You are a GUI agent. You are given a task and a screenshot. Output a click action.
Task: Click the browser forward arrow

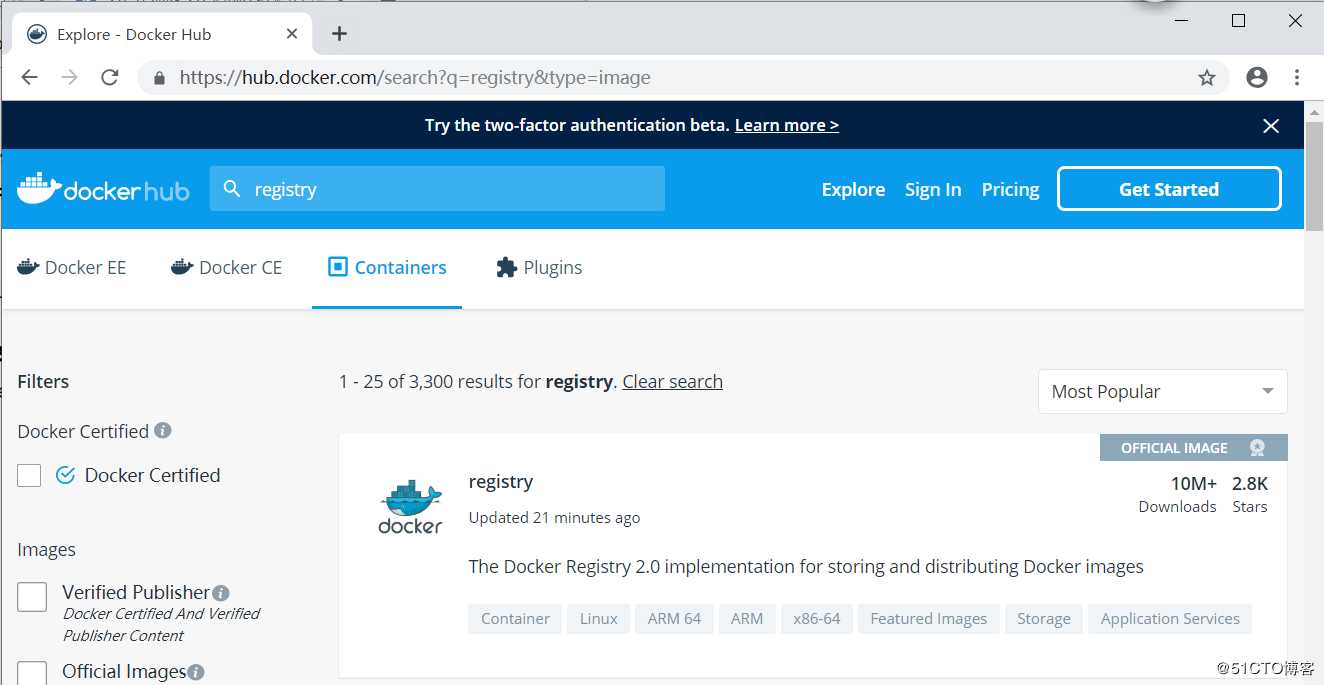tap(69, 77)
